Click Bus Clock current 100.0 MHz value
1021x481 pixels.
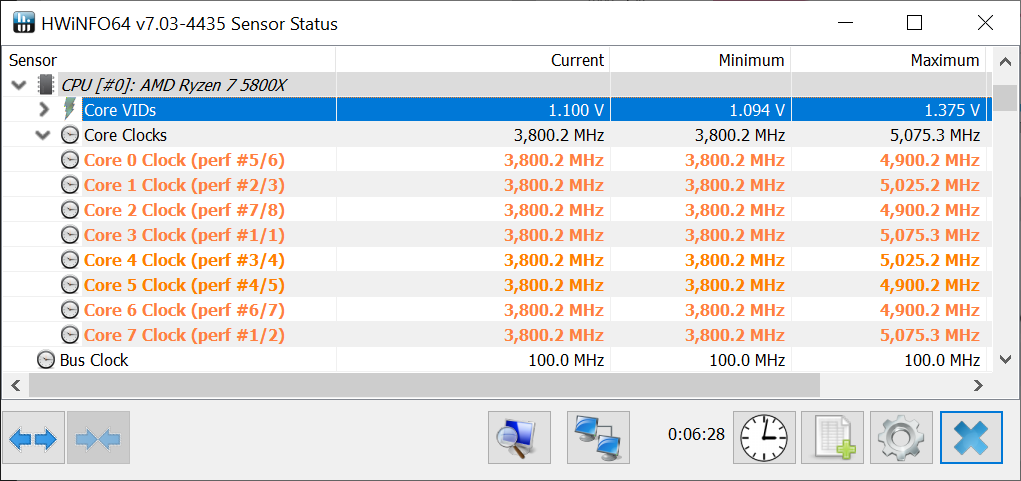click(564, 360)
